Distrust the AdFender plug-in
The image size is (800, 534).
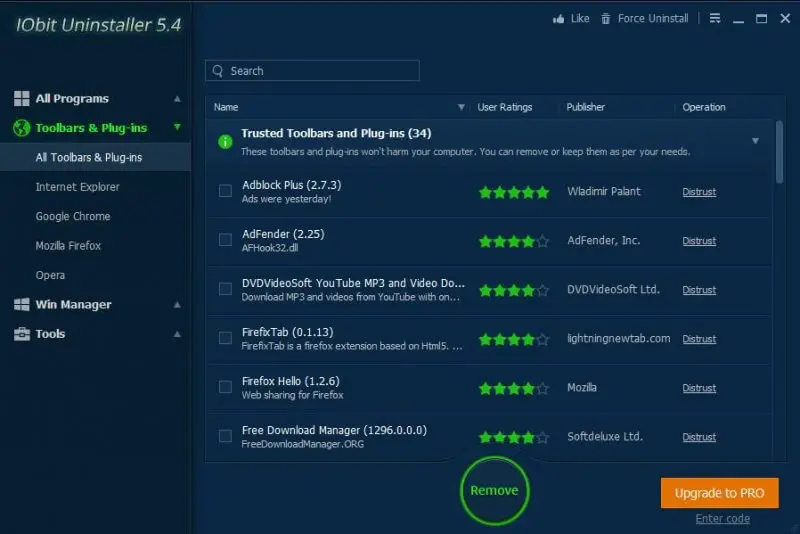tap(699, 241)
